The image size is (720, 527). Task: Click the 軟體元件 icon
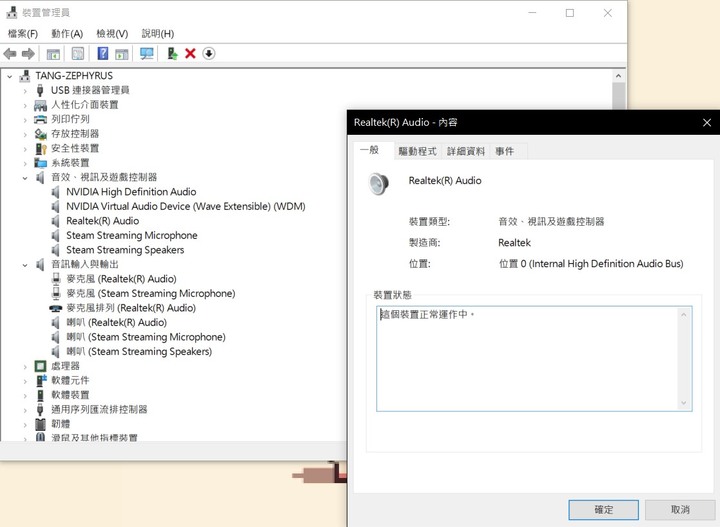pos(41,380)
